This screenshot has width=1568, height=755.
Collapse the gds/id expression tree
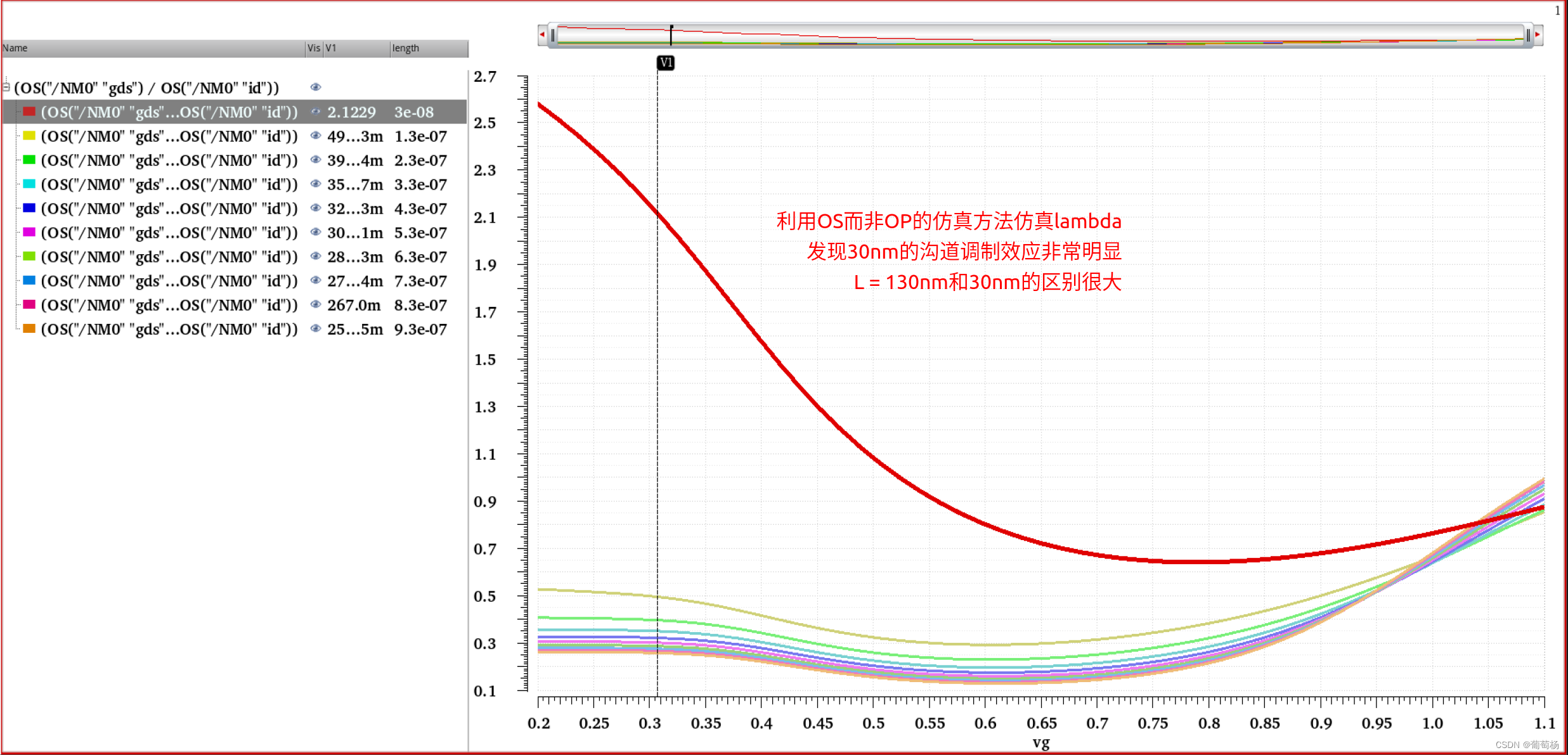6,87
